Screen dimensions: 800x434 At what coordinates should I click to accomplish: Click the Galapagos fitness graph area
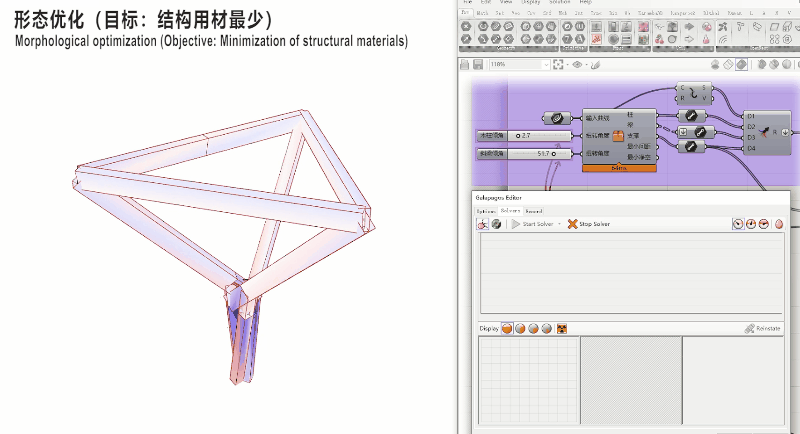click(631, 273)
